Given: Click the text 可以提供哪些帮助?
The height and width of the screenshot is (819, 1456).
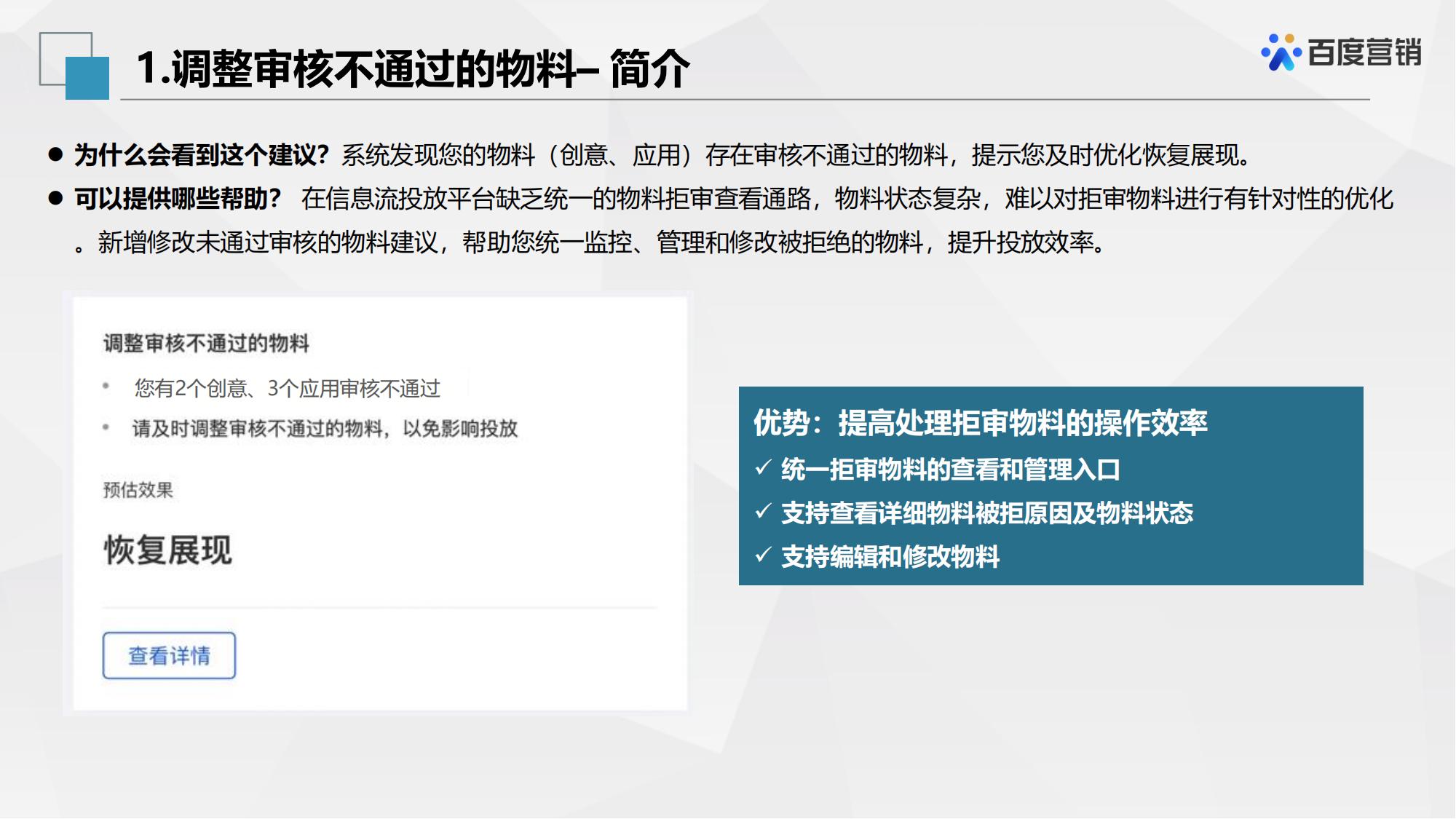Looking at the screenshot, I should click(178, 199).
